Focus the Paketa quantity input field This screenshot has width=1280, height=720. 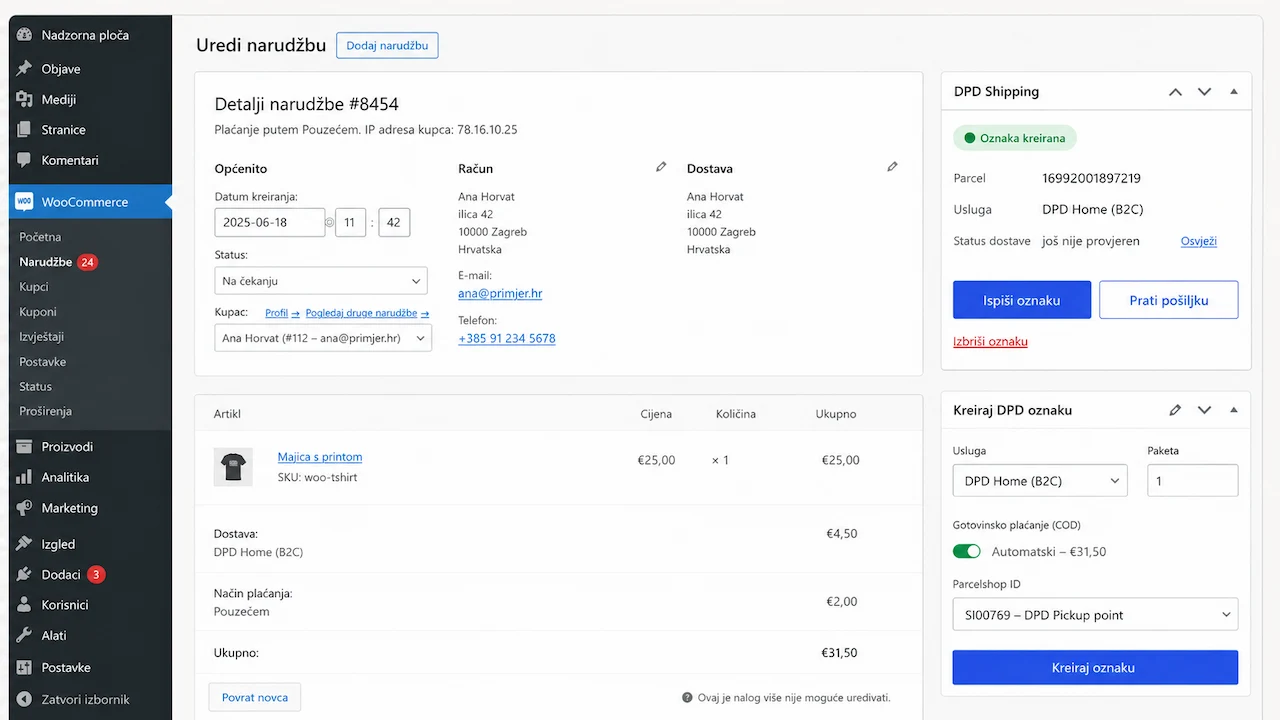[1193, 481]
